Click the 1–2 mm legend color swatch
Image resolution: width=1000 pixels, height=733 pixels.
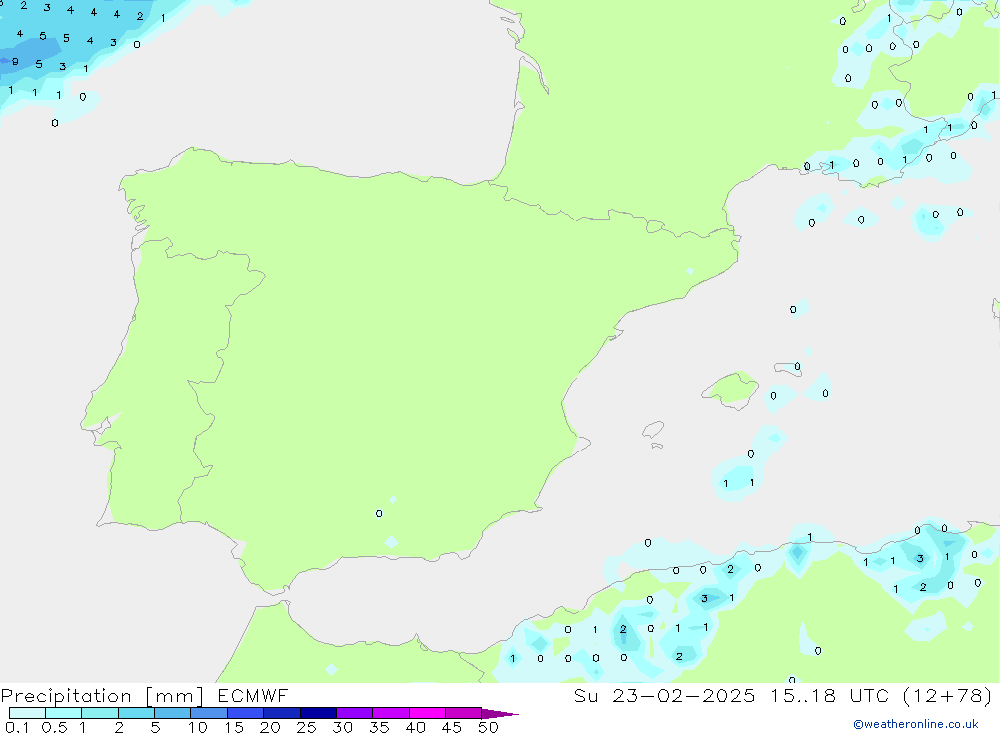coord(100,713)
